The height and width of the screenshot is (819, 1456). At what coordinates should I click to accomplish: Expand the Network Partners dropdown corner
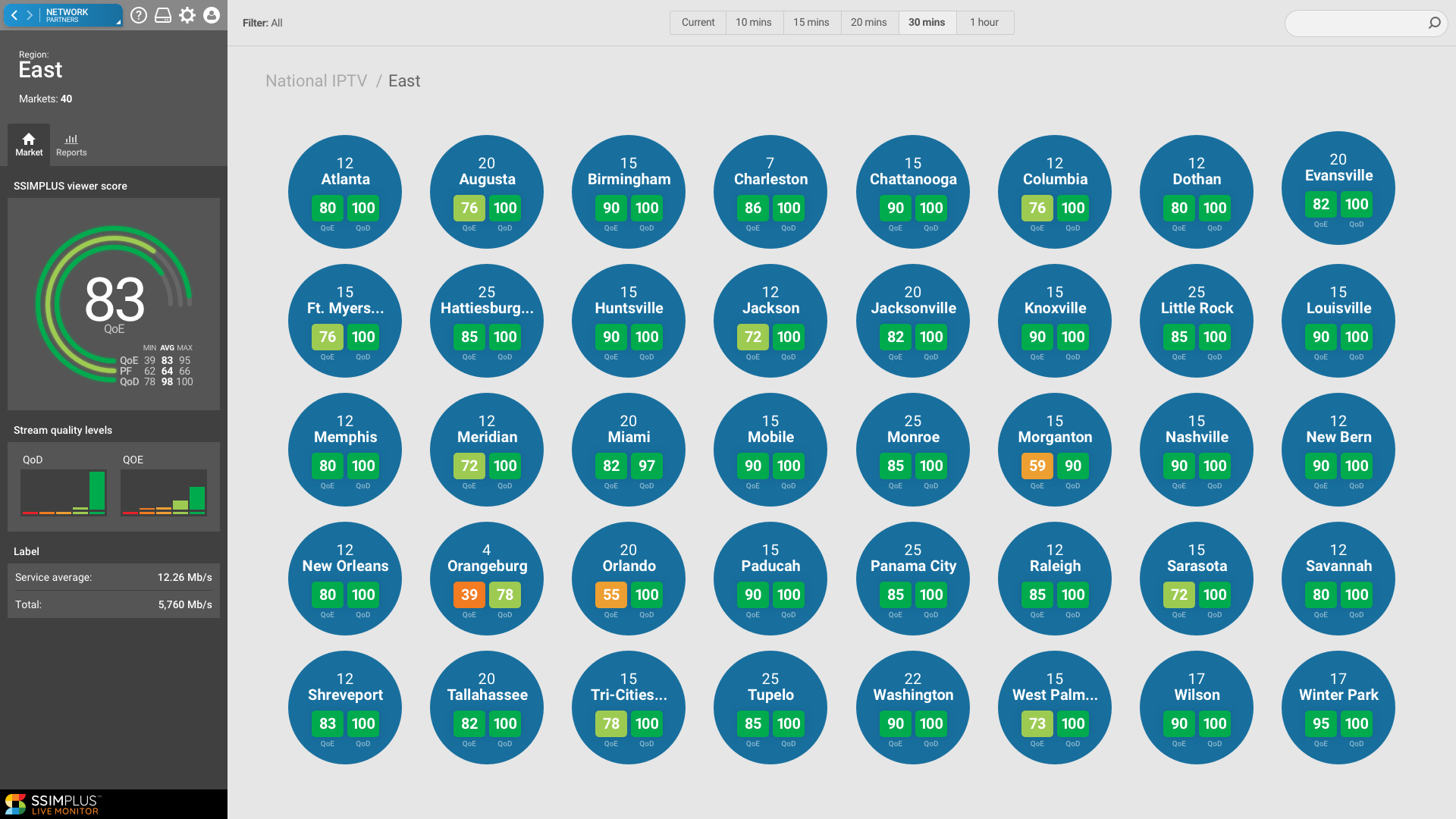point(118,22)
